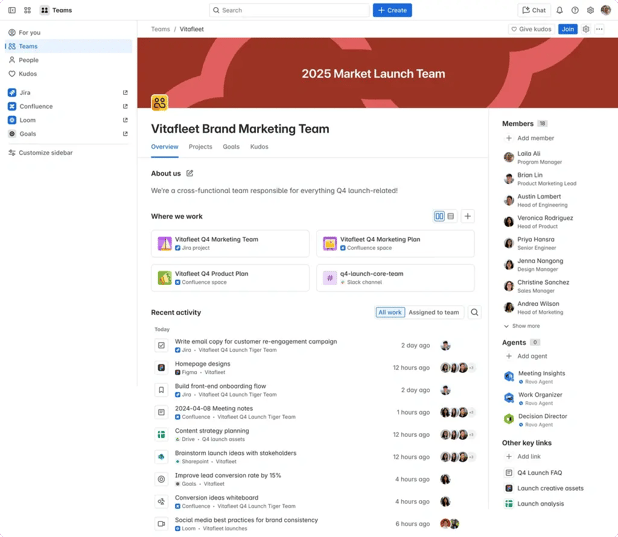This screenshot has width=618, height=537.
Task: Open Goals external link icon in sidebar
Action: click(x=125, y=134)
